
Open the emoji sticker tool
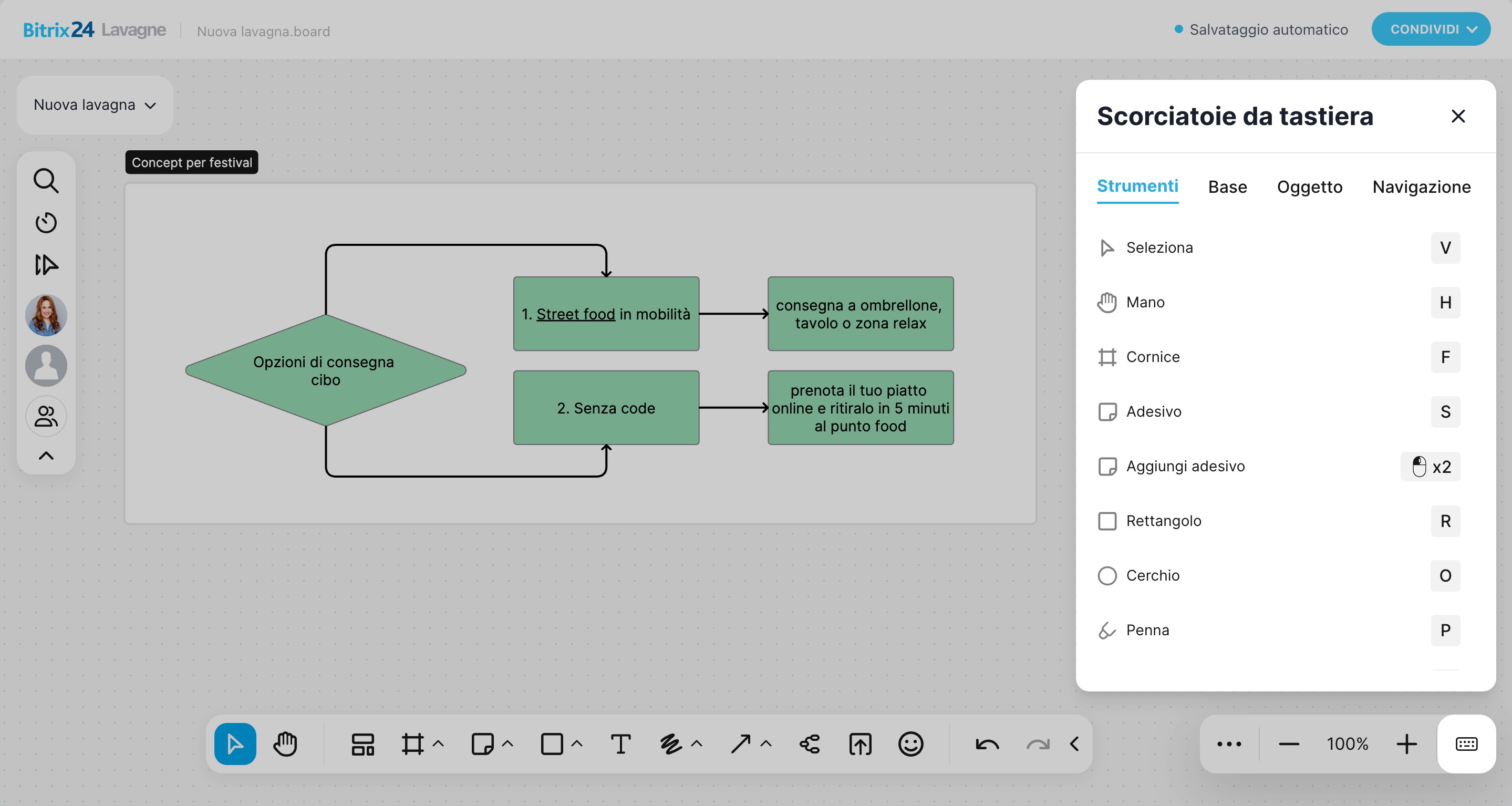910,744
